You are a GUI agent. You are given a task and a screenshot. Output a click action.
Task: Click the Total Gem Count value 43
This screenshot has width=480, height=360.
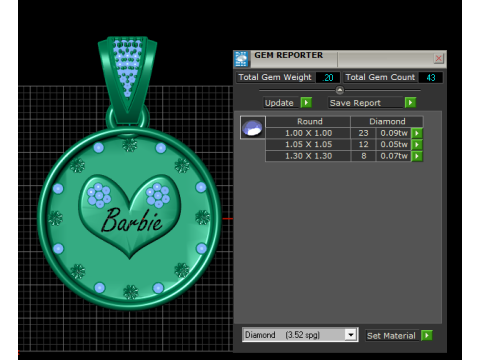click(431, 77)
